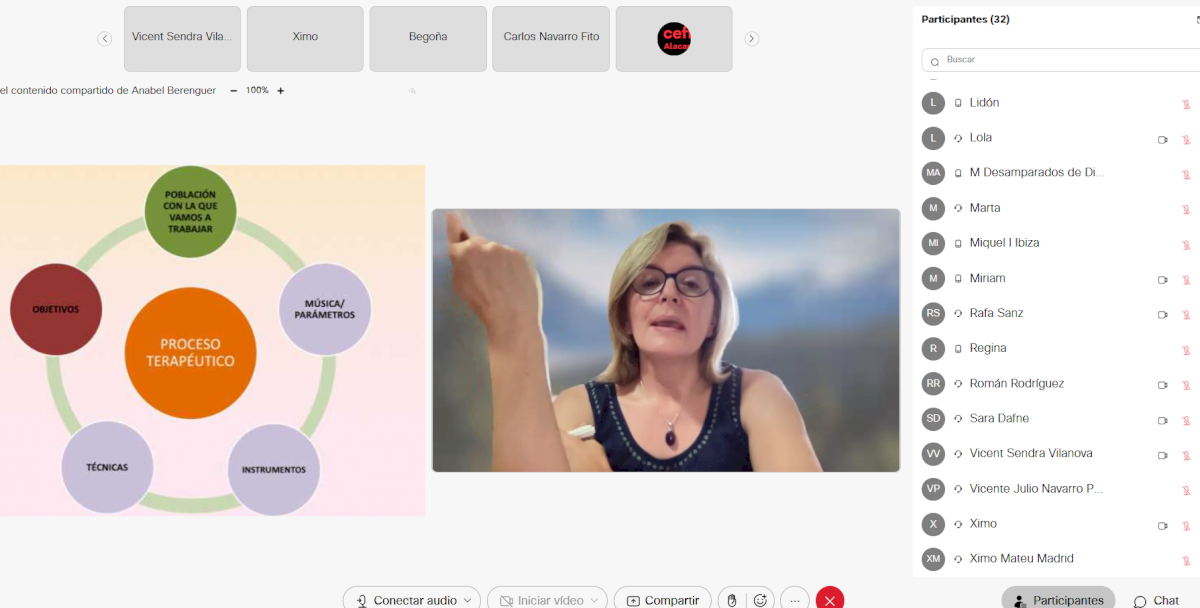Open the more options ellipsis button
1200x608 pixels.
[795, 600]
